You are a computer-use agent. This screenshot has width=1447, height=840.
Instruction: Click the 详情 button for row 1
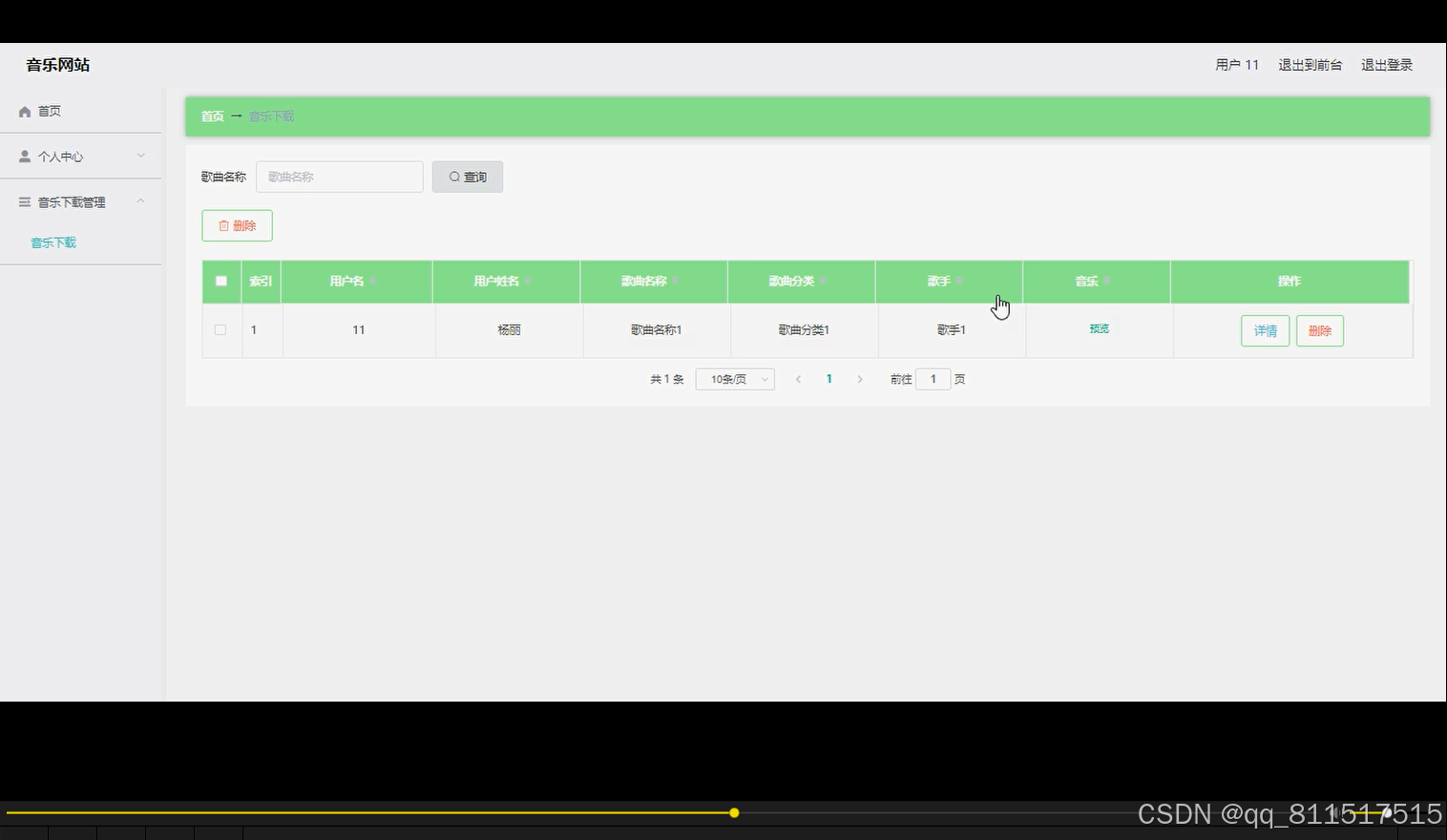pos(1266,331)
